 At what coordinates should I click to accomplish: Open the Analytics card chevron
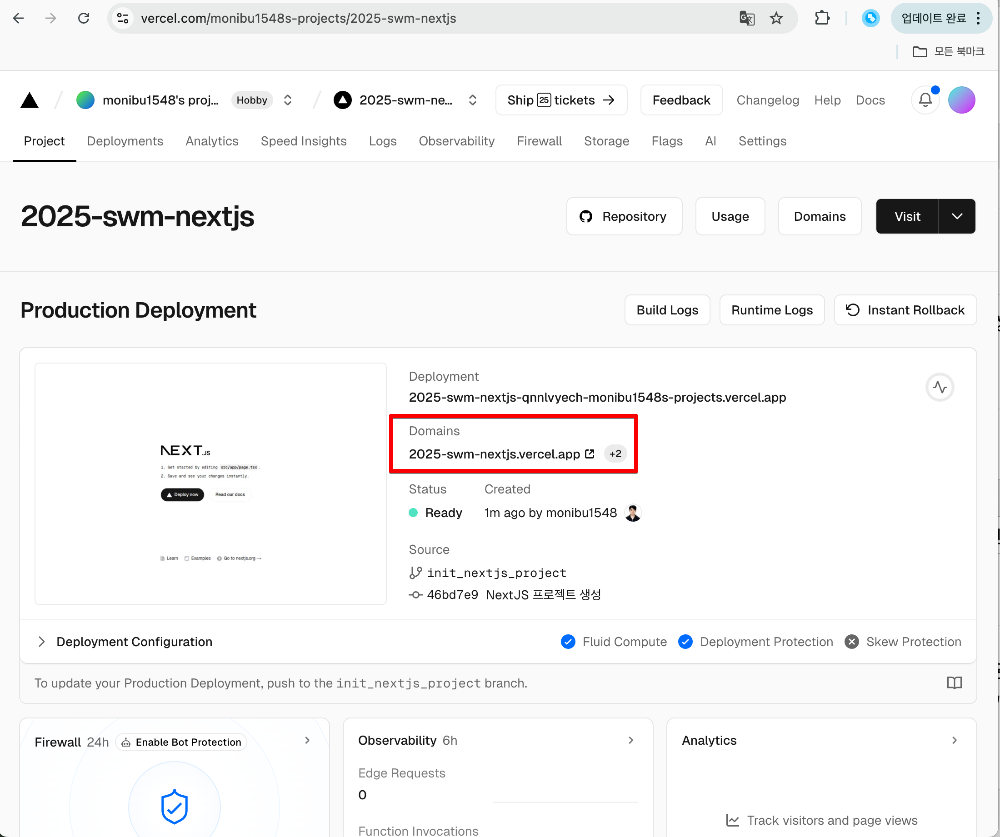coord(954,741)
